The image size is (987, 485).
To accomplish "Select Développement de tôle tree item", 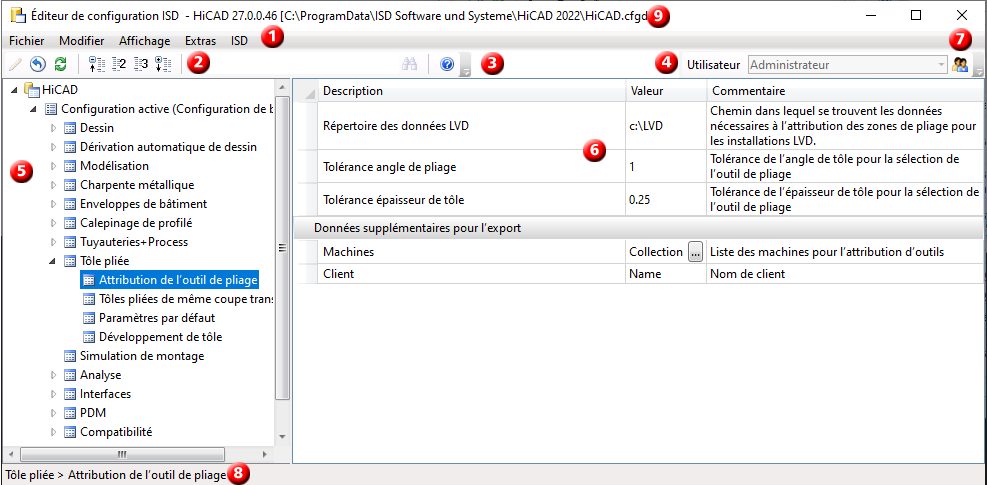I will coord(152,337).
